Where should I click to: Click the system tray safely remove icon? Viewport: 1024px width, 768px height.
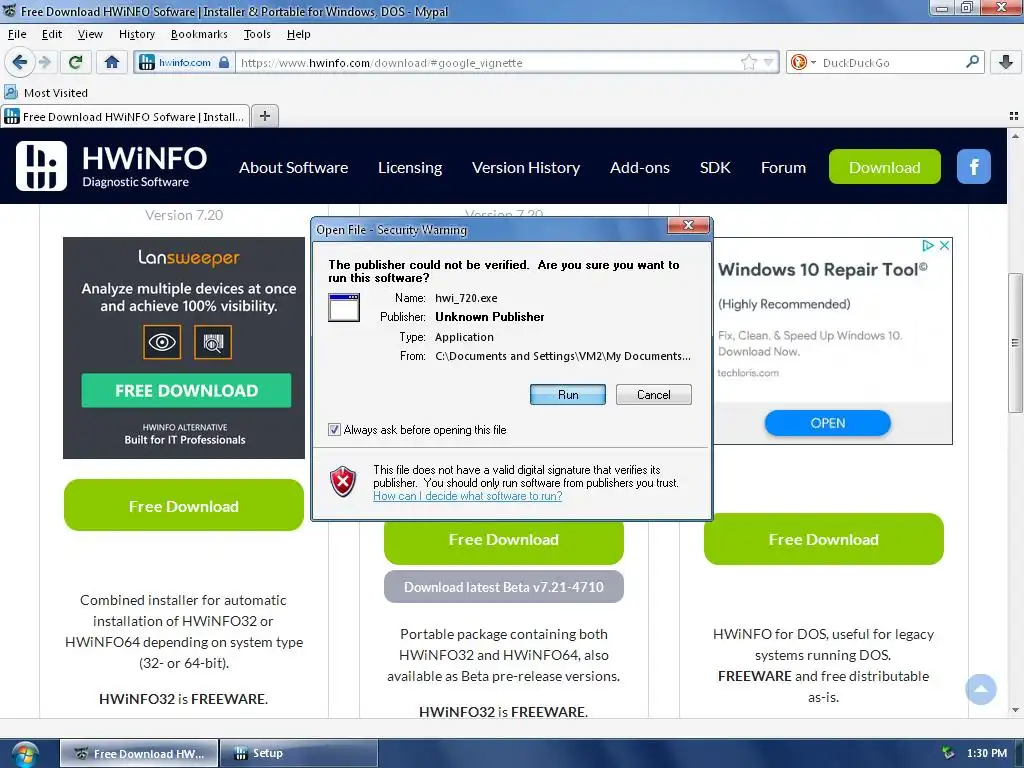[x=948, y=753]
